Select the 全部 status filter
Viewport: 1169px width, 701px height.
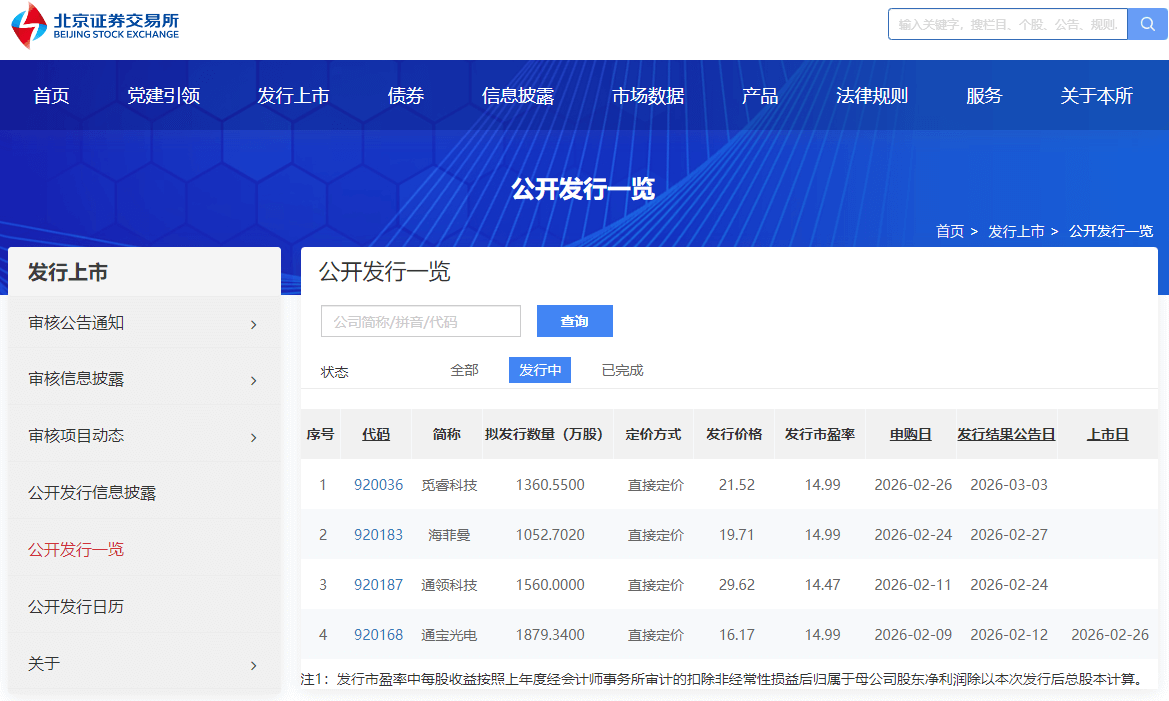click(x=464, y=370)
